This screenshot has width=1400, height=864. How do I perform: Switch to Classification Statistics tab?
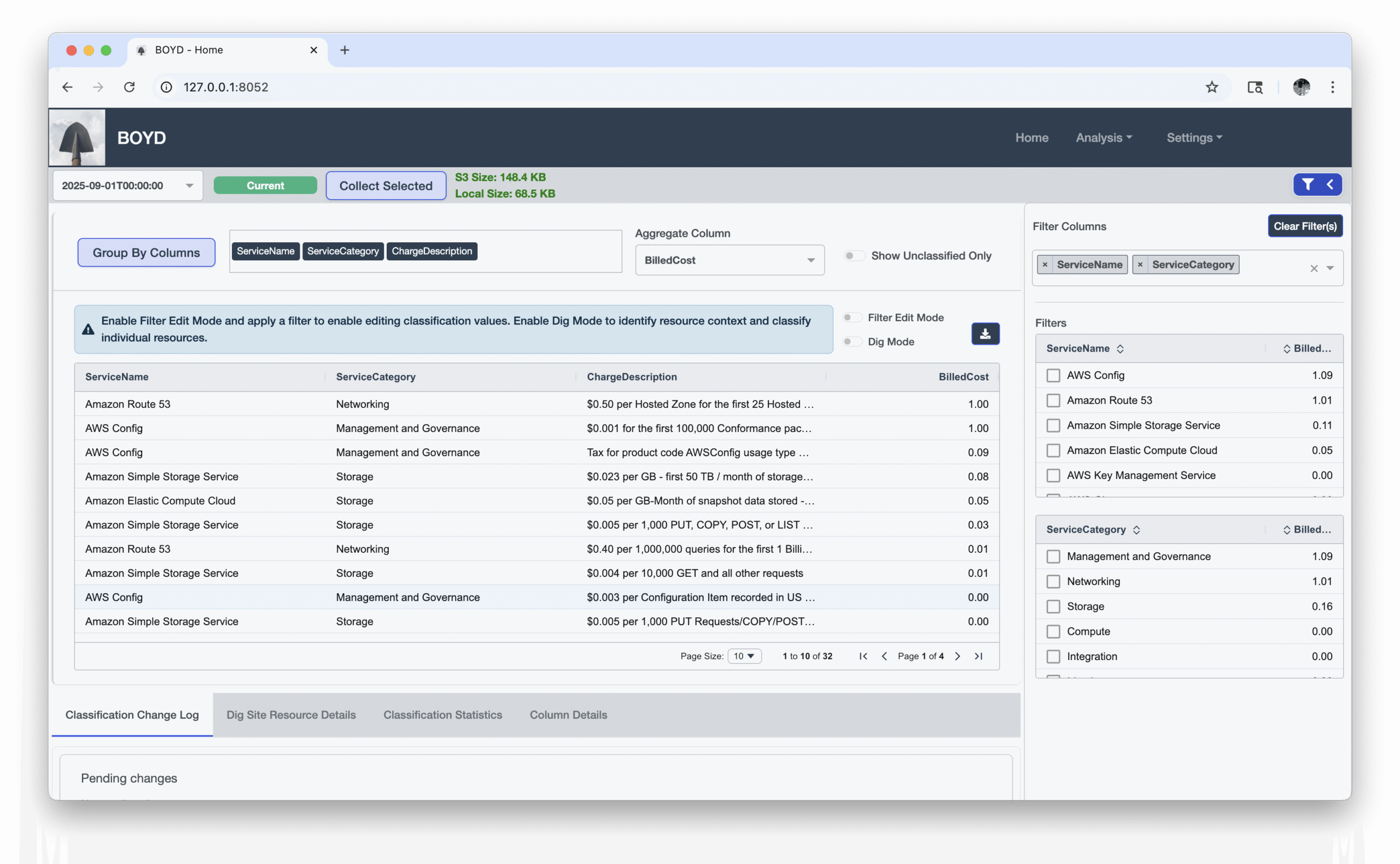[442, 715]
